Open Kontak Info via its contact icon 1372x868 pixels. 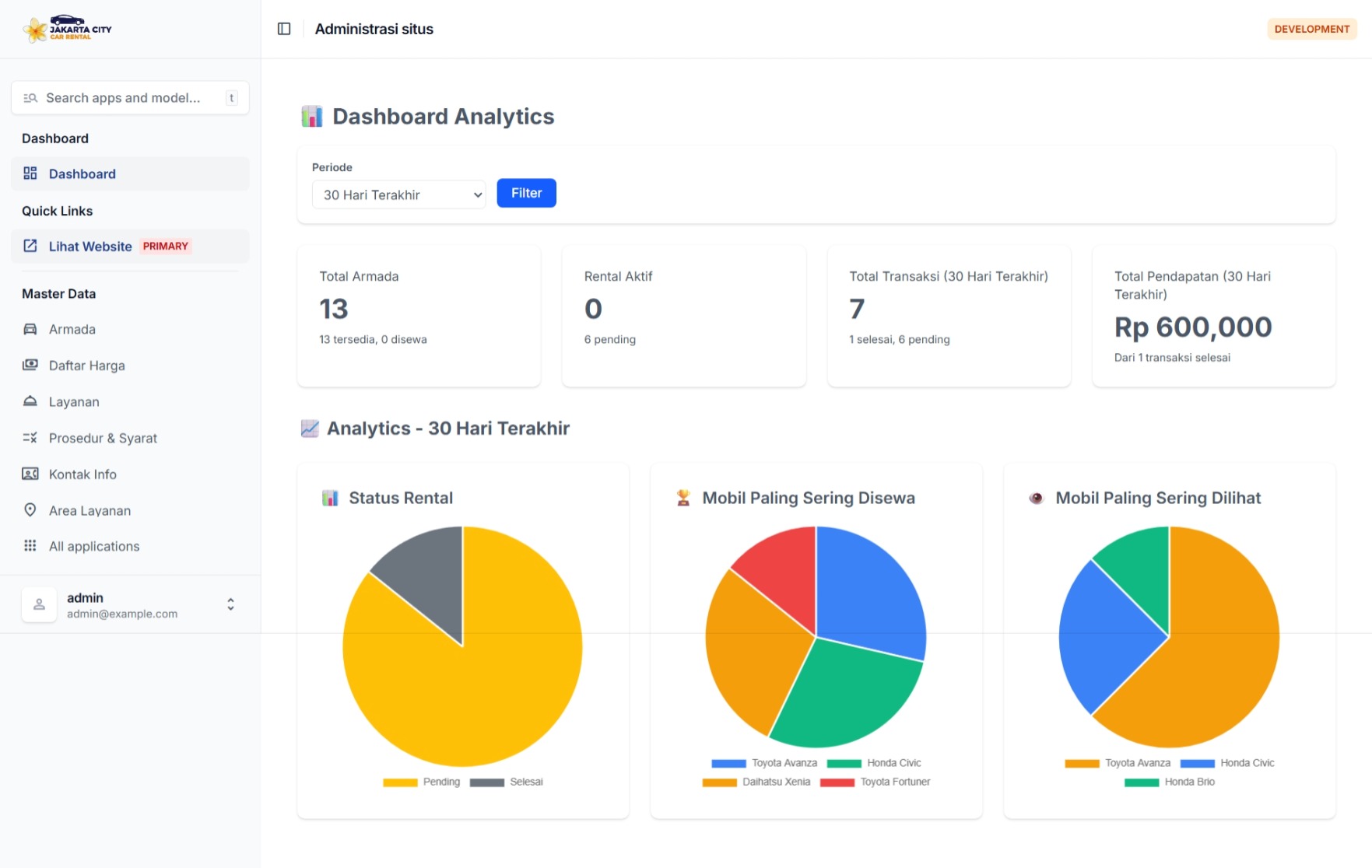point(30,474)
